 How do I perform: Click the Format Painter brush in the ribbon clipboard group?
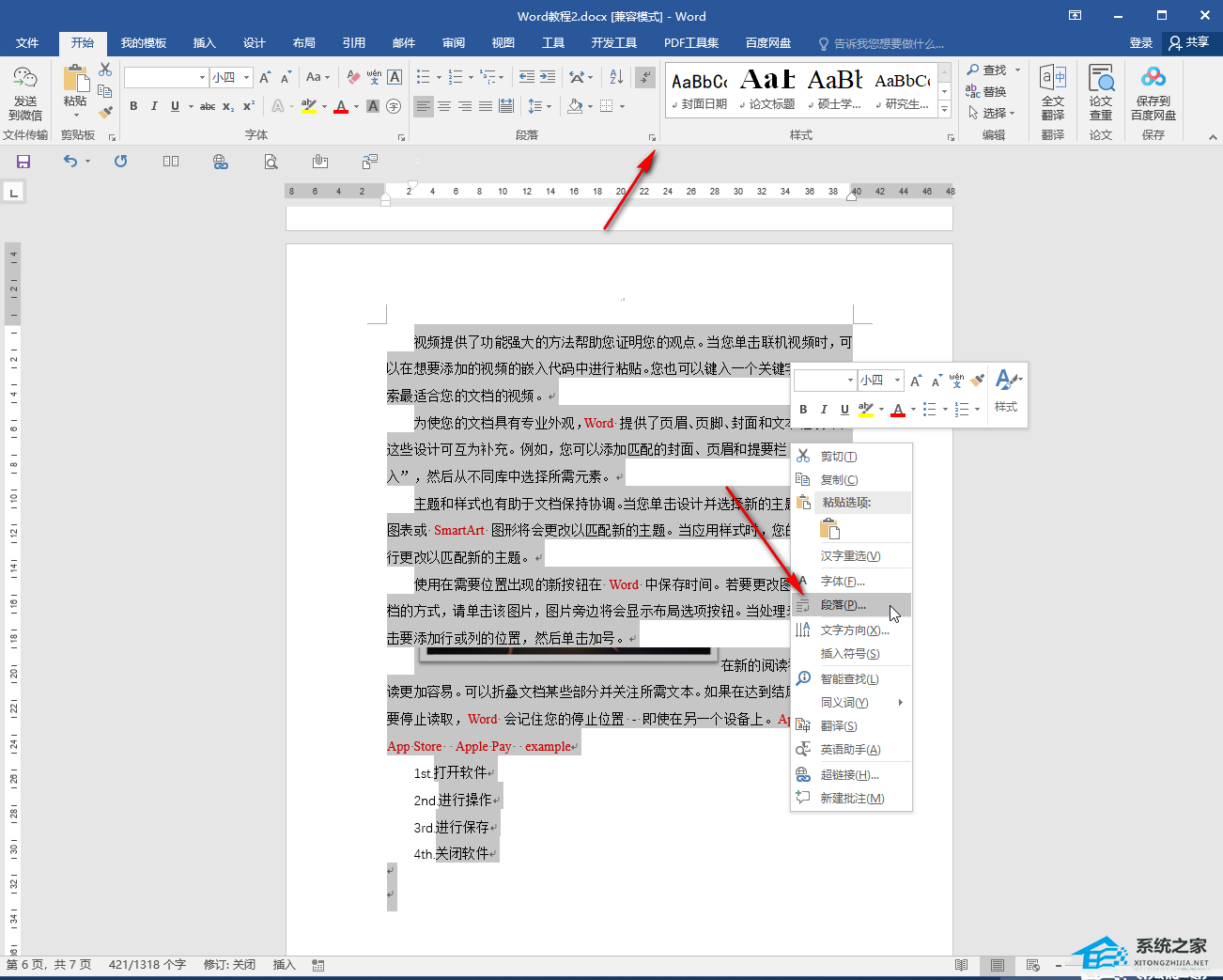(x=105, y=112)
